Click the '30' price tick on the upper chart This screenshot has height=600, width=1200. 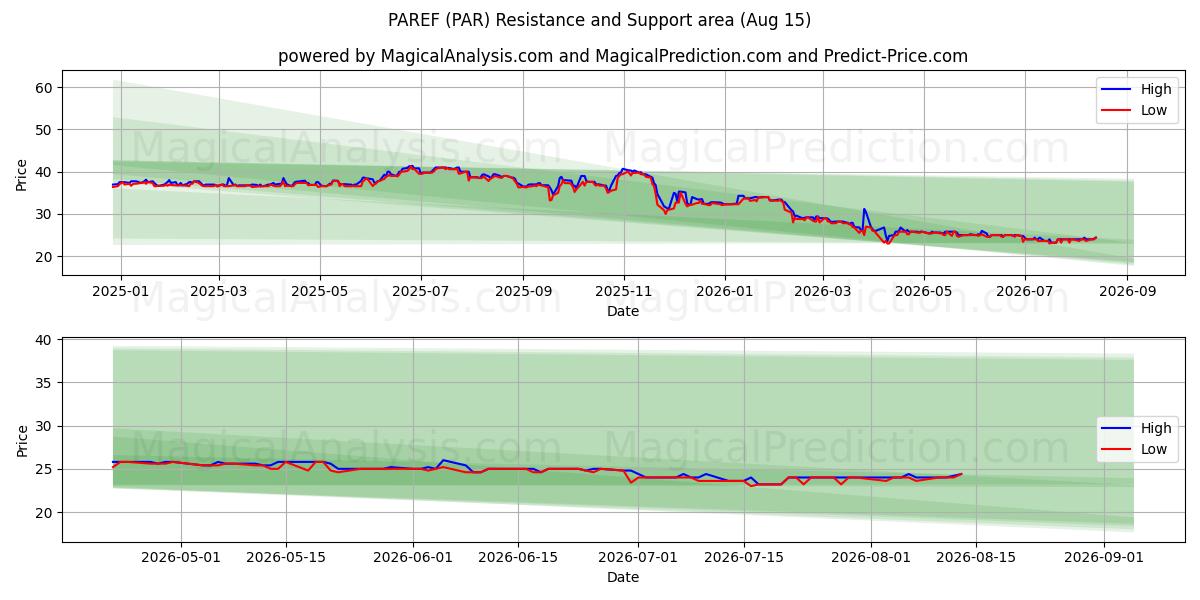coord(46,214)
